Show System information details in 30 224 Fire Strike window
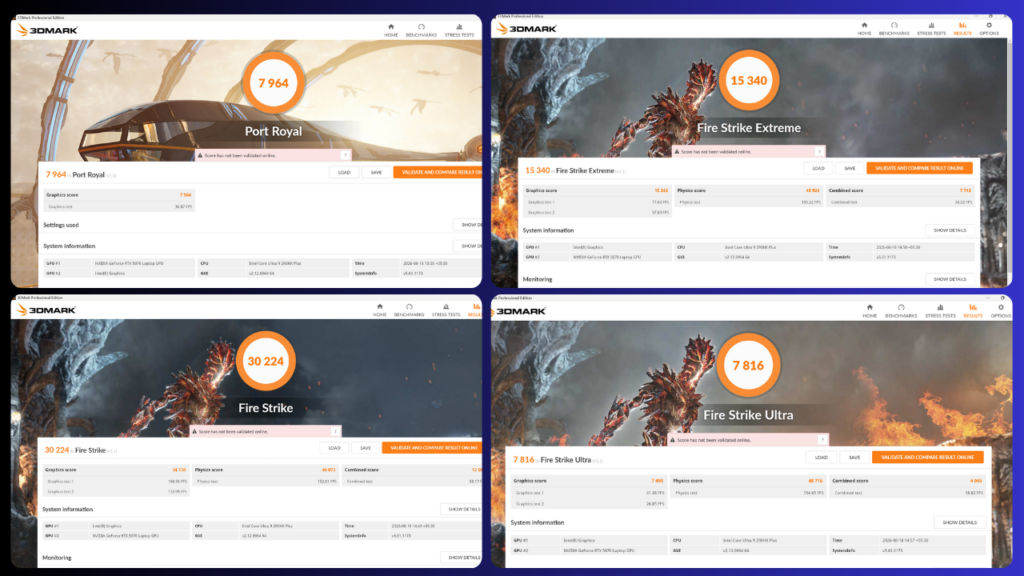The image size is (1024, 576). (462, 509)
